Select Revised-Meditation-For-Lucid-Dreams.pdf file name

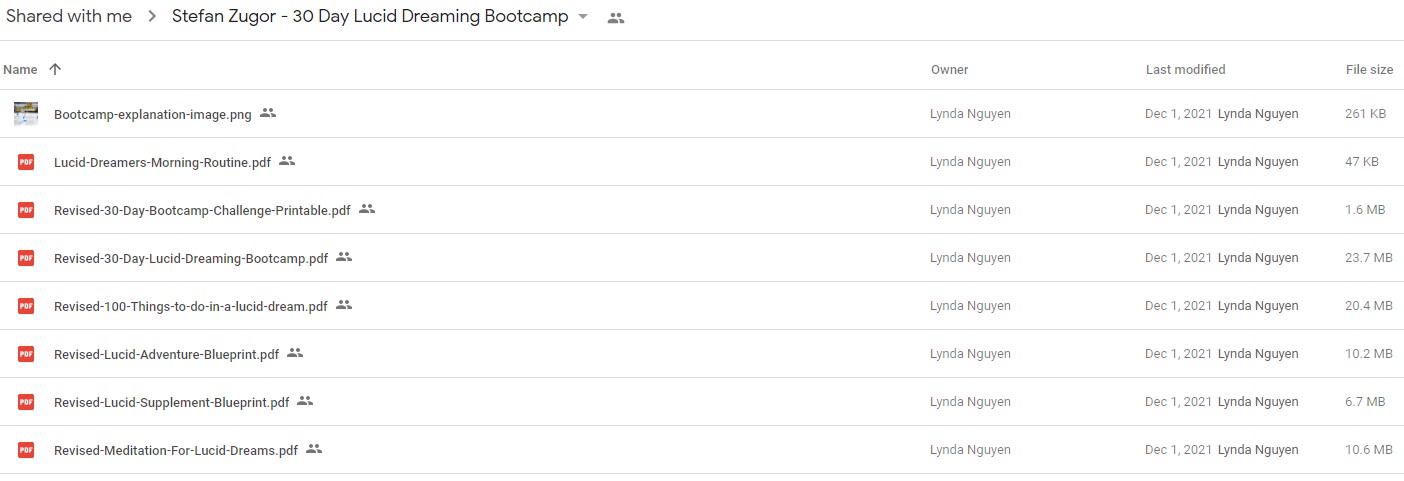point(176,450)
